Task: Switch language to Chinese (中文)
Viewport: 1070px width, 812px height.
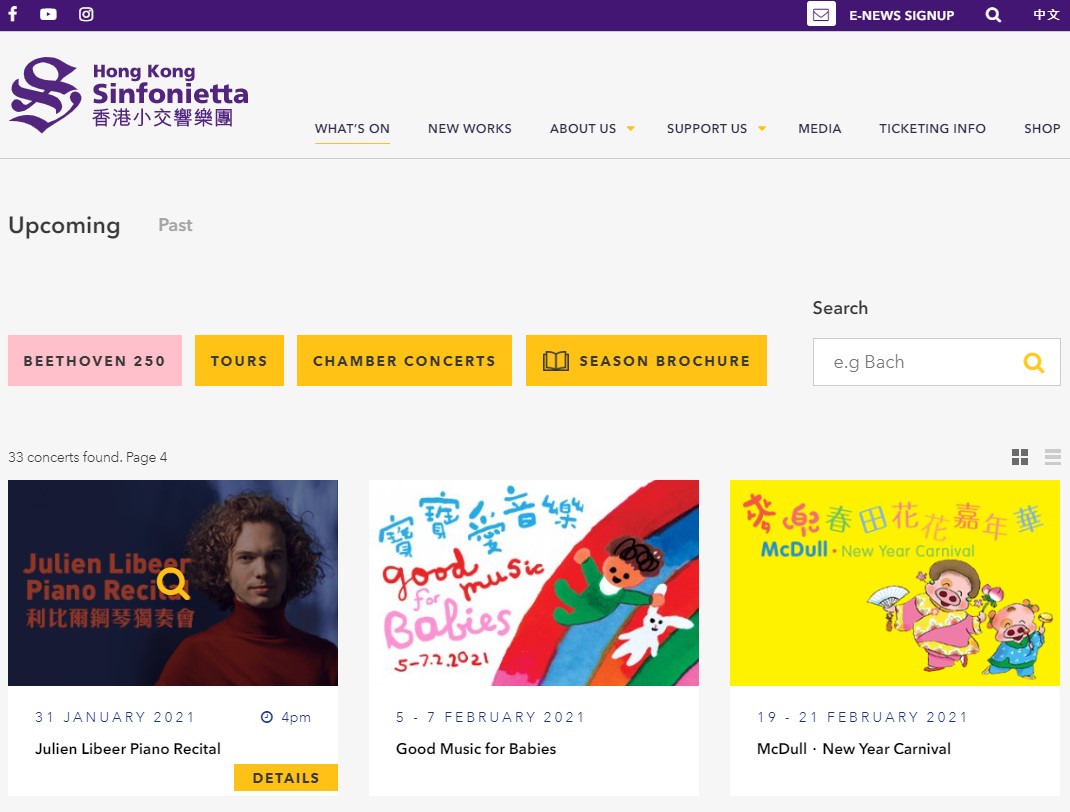Action: [1046, 15]
